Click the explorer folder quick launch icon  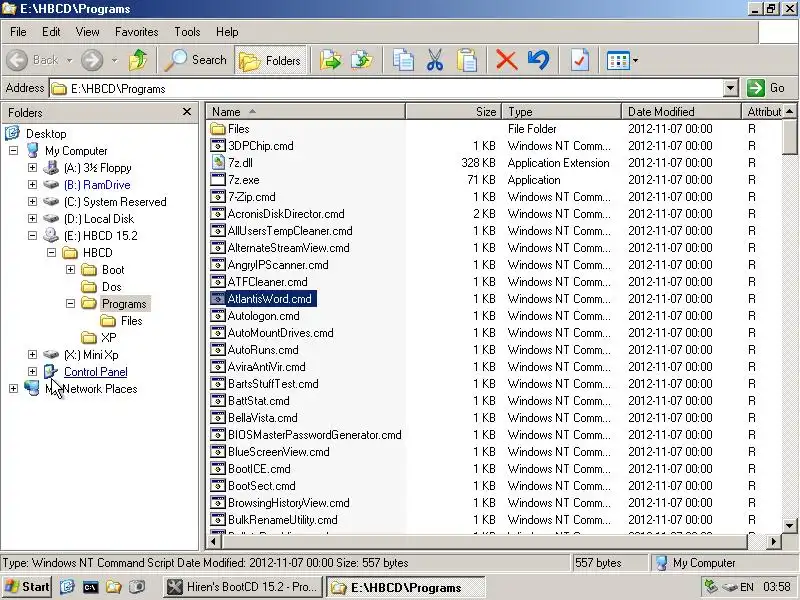coord(113,587)
